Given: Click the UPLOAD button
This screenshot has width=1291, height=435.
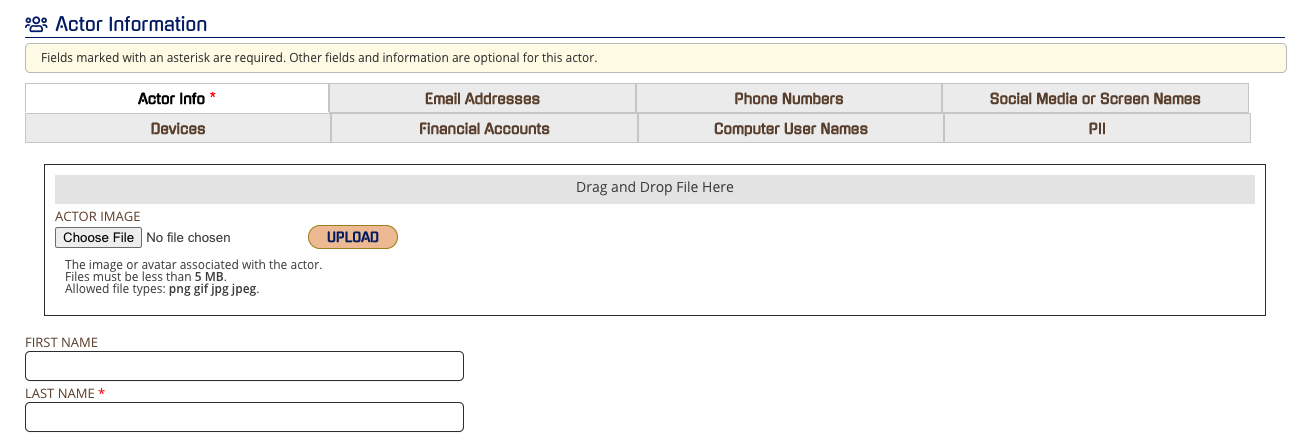Looking at the screenshot, I should click(x=353, y=237).
